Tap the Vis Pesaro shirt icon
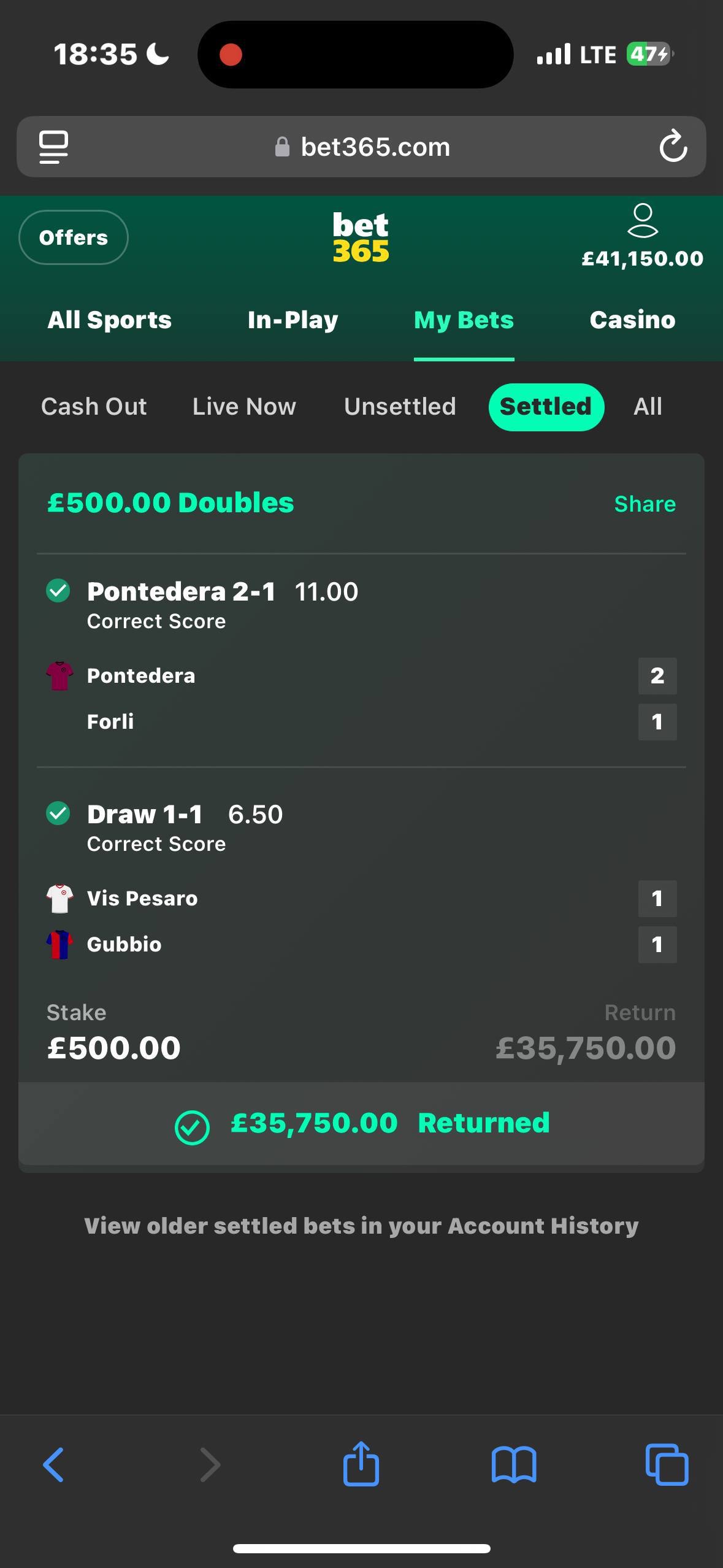The width and height of the screenshot is (723, 1568). pos(59,898)
